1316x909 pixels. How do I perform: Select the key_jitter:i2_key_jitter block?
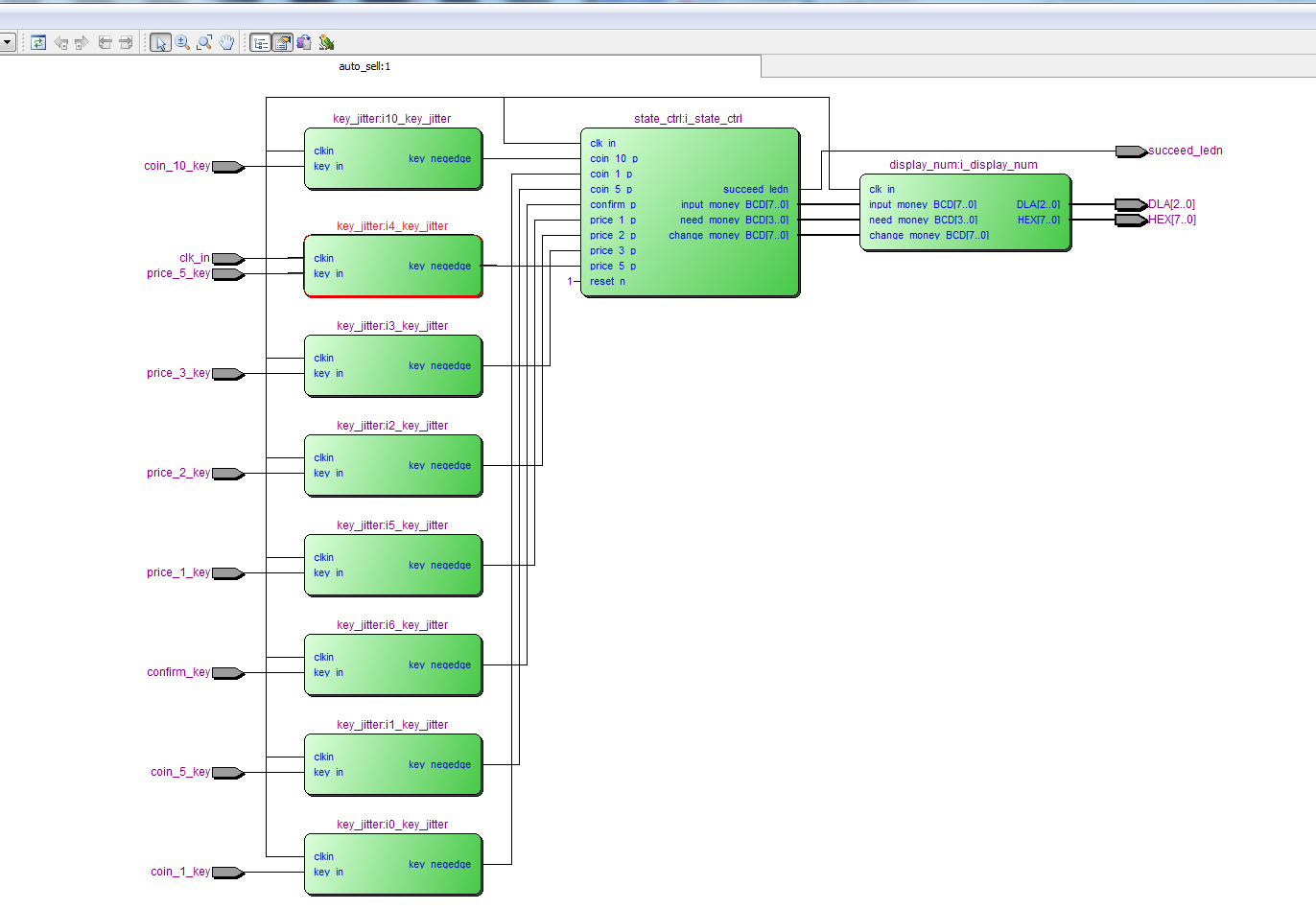tap(393, 466)
